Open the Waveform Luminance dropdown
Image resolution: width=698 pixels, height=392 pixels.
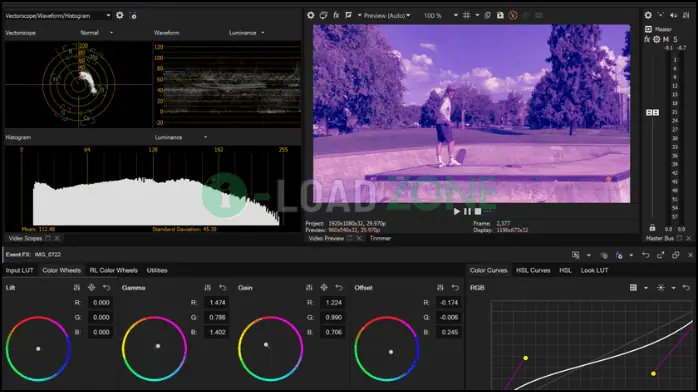tap(247, 32)
